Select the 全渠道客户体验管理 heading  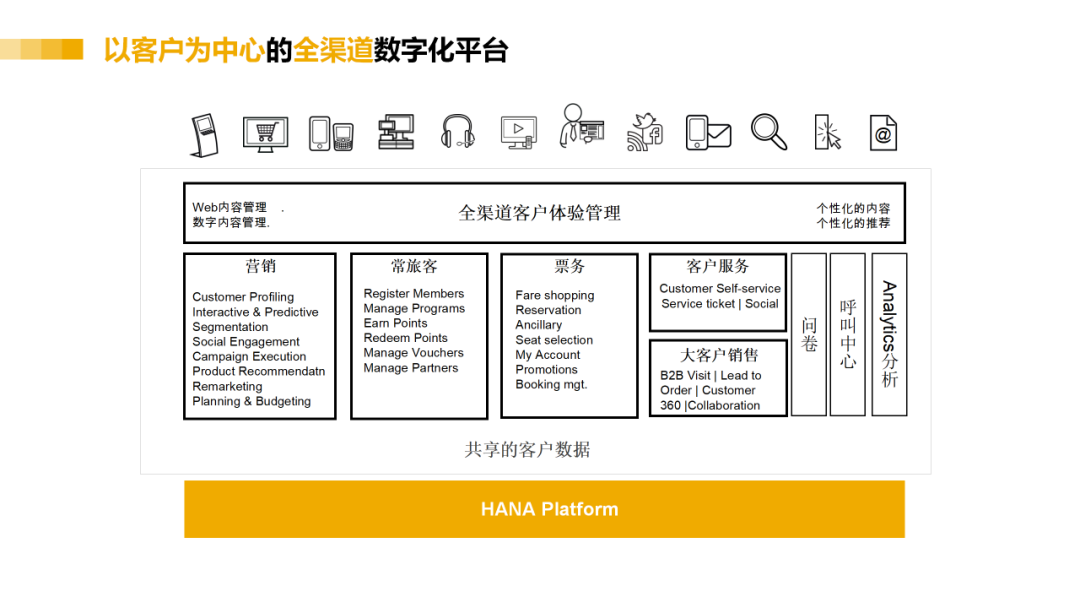tap(539, 213)
